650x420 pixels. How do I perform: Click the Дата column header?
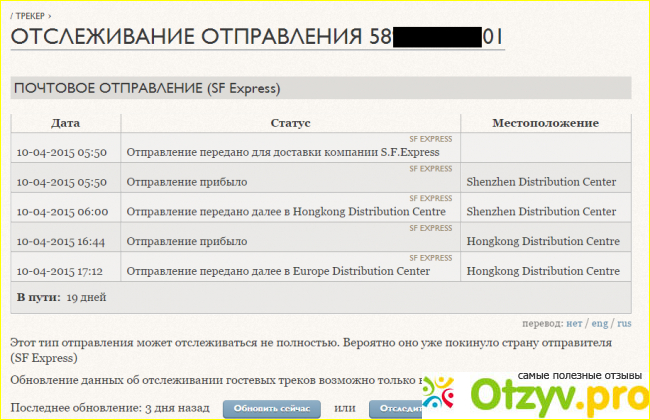coord(65,123)
